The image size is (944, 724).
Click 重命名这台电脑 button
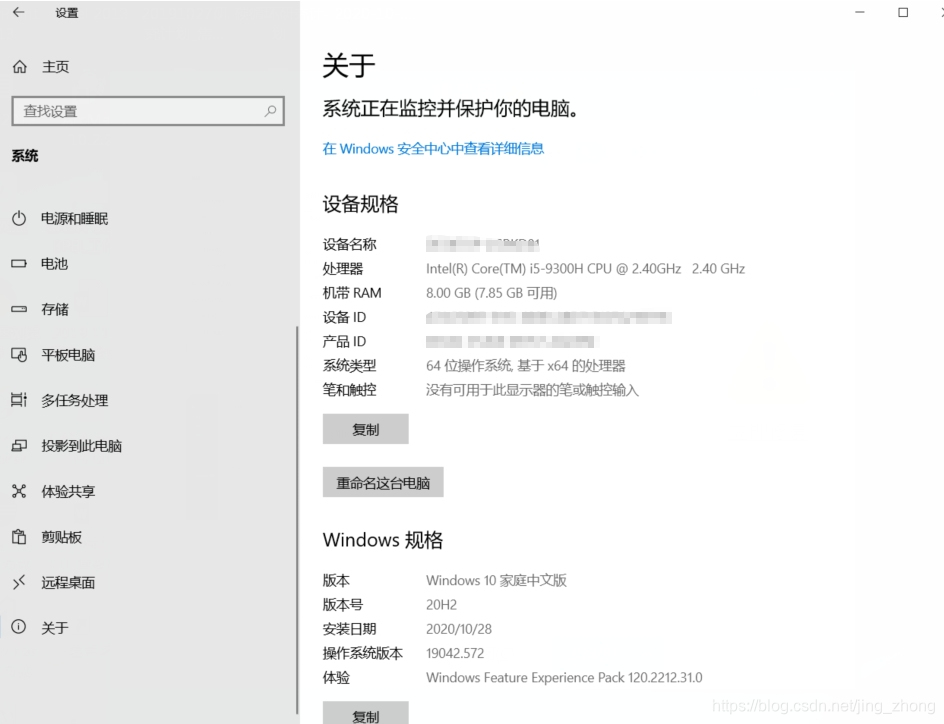(383, 482)
